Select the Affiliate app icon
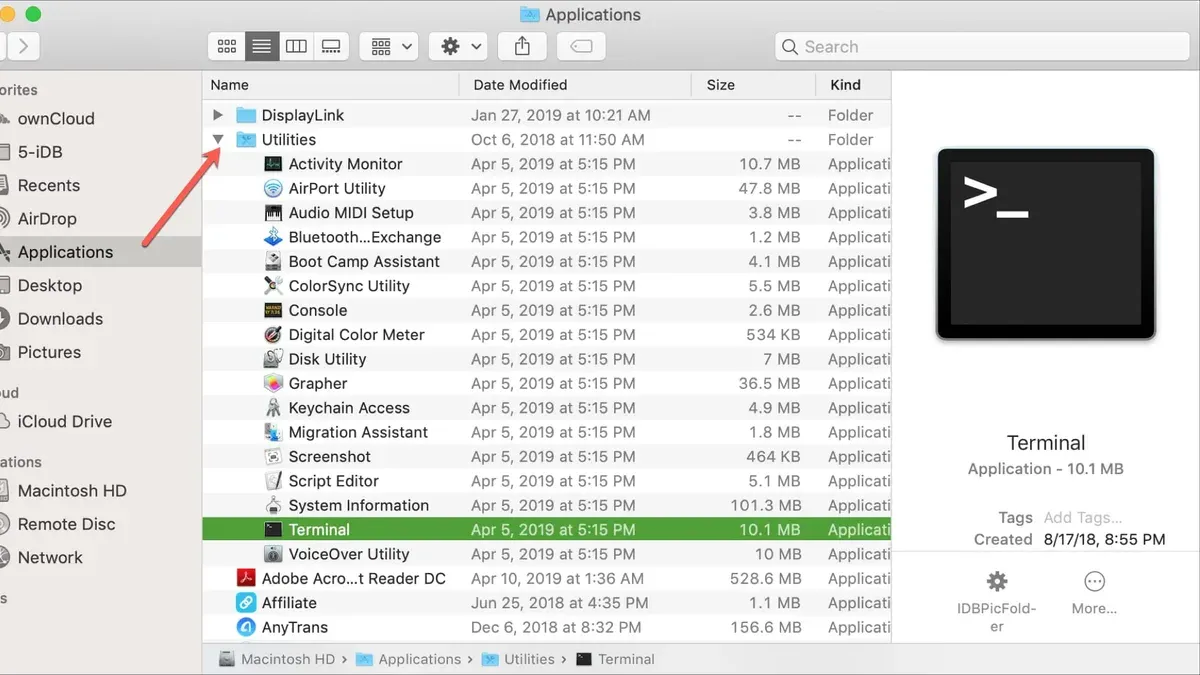Viewport: 1200px width, 675px height. pos(246,603)
